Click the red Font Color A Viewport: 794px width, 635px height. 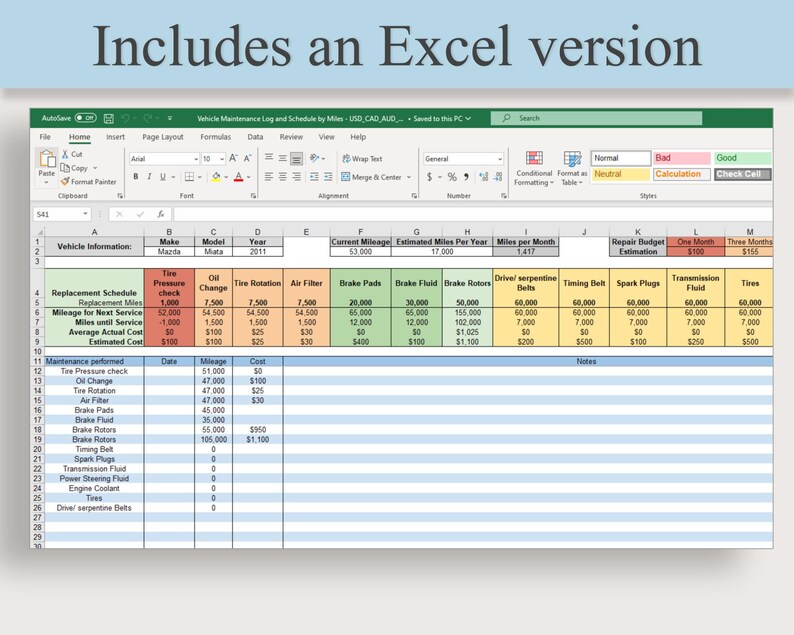pos(239,177)
